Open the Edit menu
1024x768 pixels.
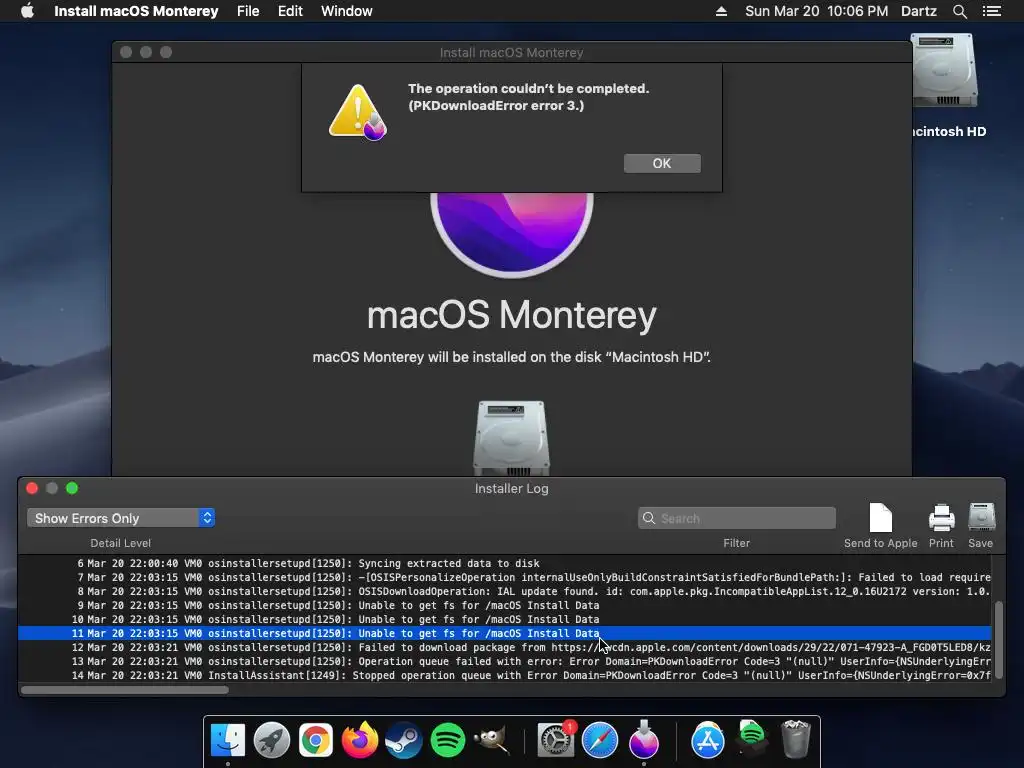tap(290, 11)
